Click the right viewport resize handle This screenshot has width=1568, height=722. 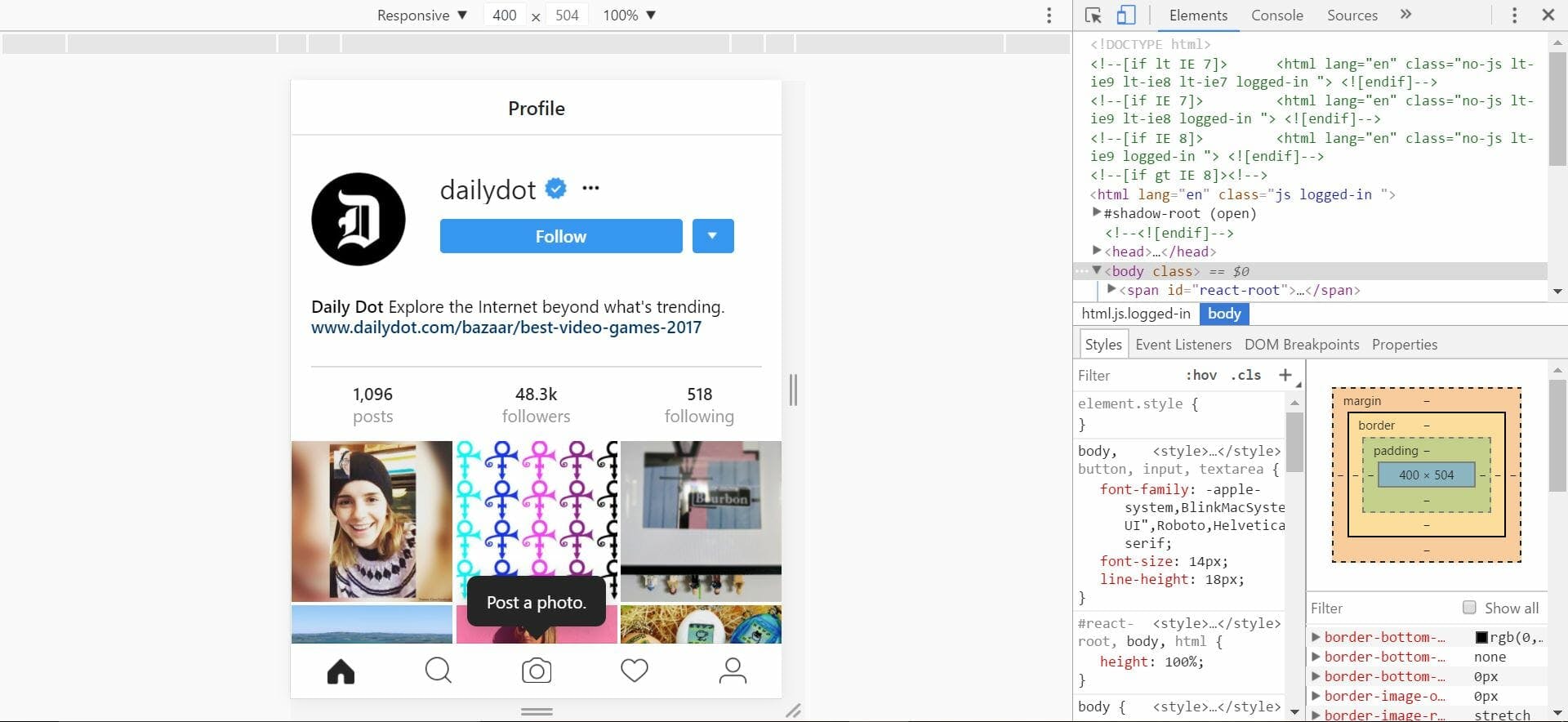793,390
